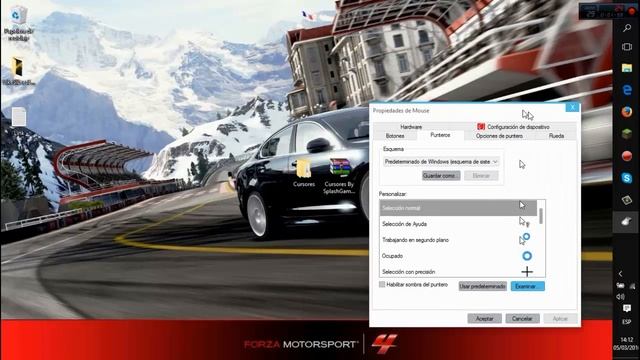This screenshot has width=640, height=360.
Task: Switch to the Botones tab
Action: [x=395, y=136]
